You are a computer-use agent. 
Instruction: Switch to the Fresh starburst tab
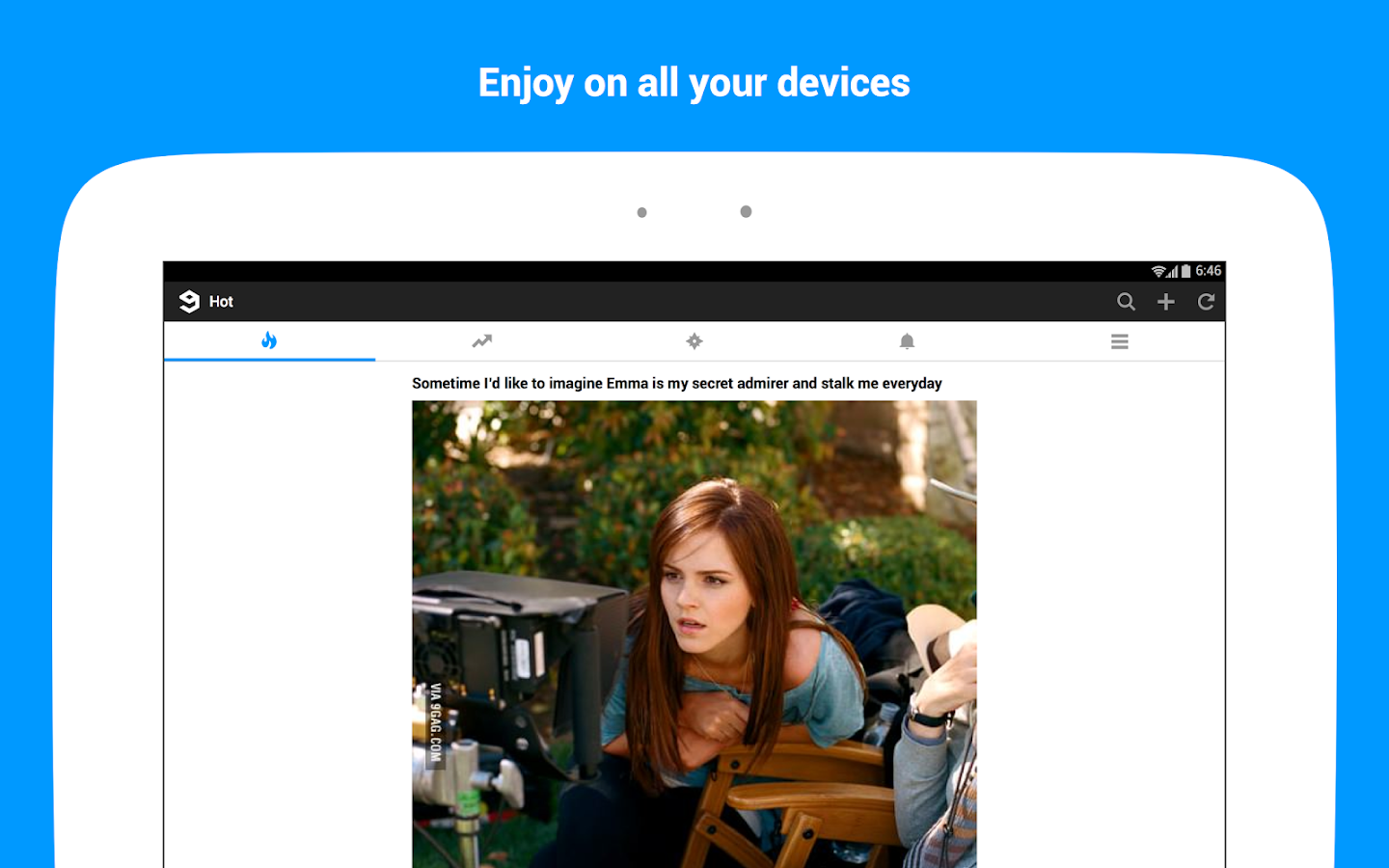tap(694, 340)
